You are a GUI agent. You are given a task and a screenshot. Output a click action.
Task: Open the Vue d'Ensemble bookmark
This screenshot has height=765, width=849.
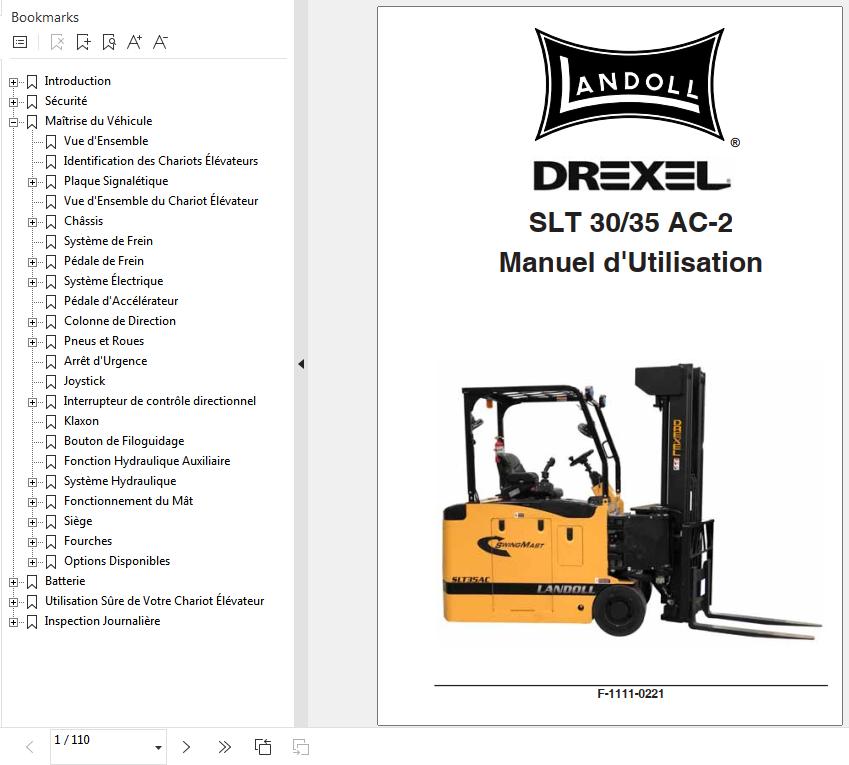point(106,141)
